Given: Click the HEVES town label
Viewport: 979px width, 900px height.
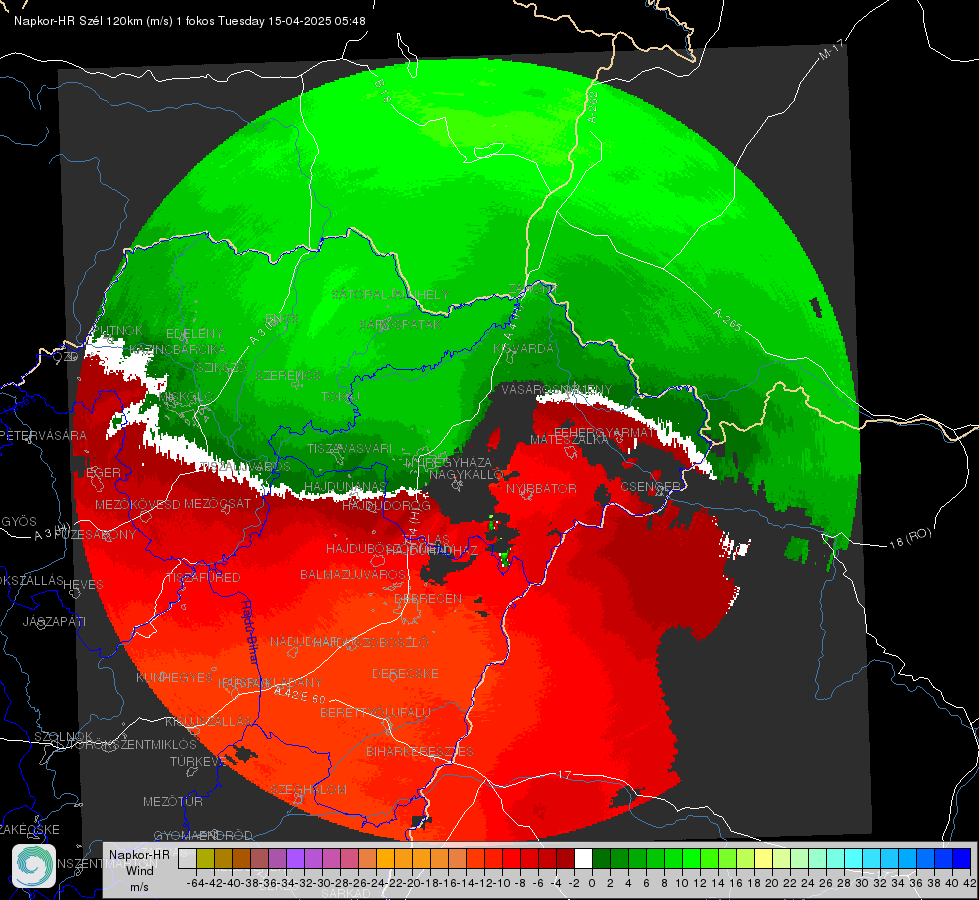Looking at the screenshot, I should (x=84, y=585).
